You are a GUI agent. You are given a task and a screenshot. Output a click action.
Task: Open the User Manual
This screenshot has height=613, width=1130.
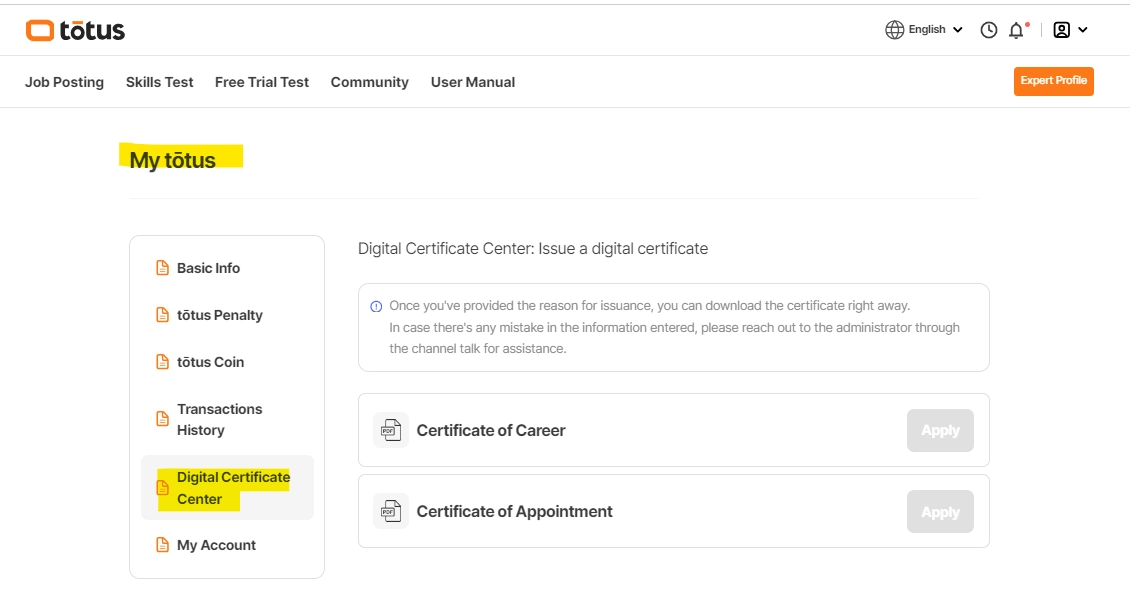tap(472, 82)
